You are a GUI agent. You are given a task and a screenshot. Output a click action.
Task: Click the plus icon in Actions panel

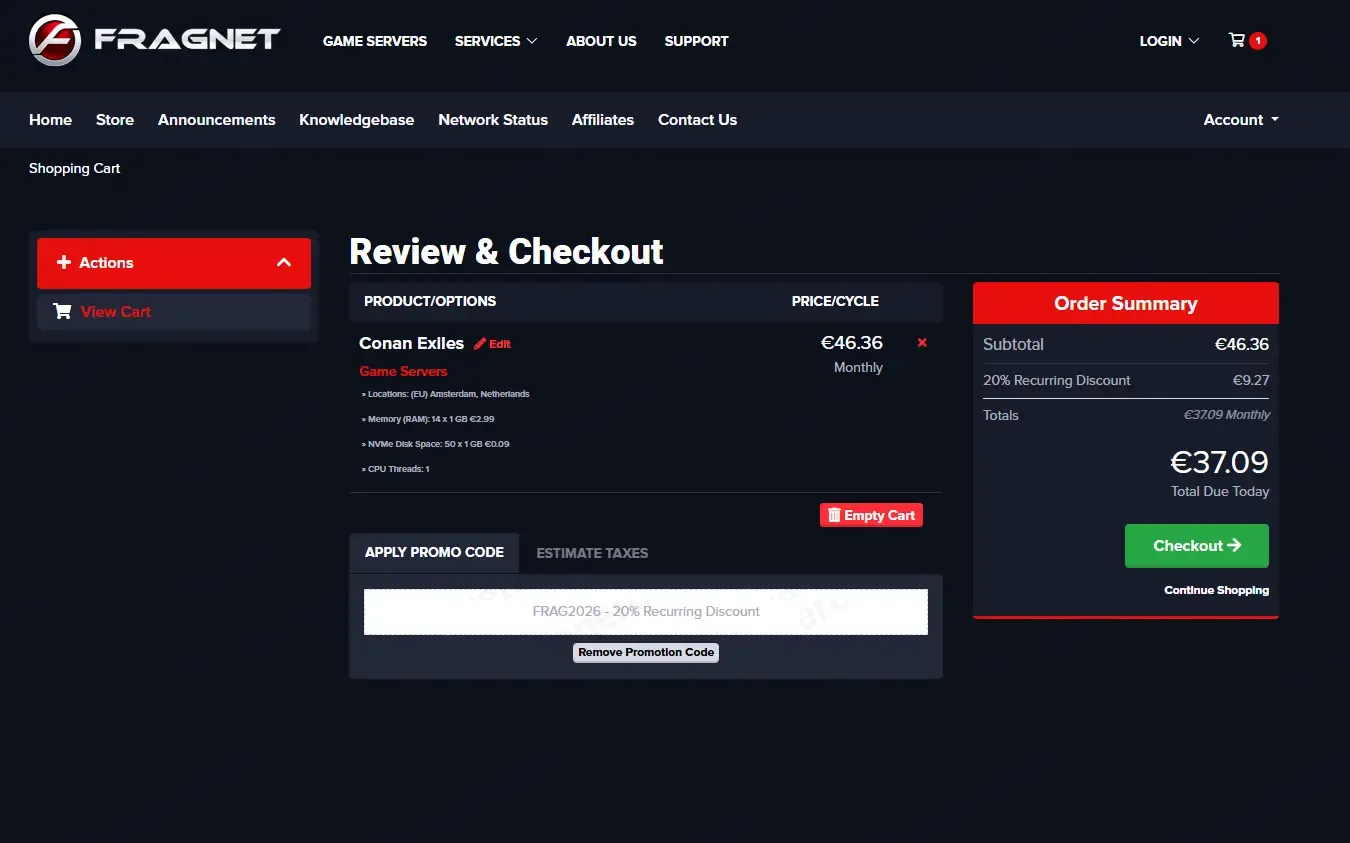[64, 262]
